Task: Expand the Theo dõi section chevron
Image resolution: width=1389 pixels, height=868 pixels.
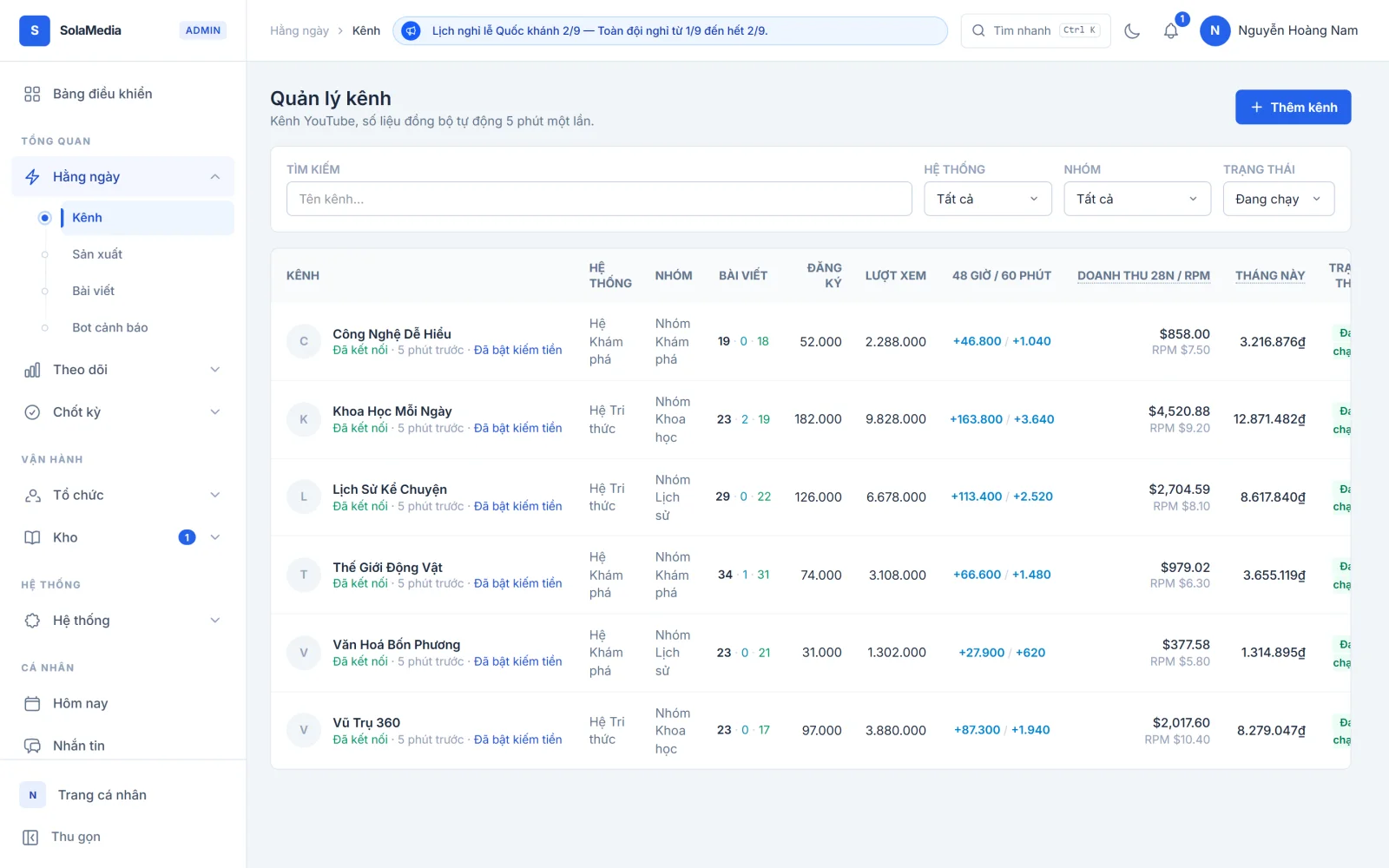Action: 215,370
